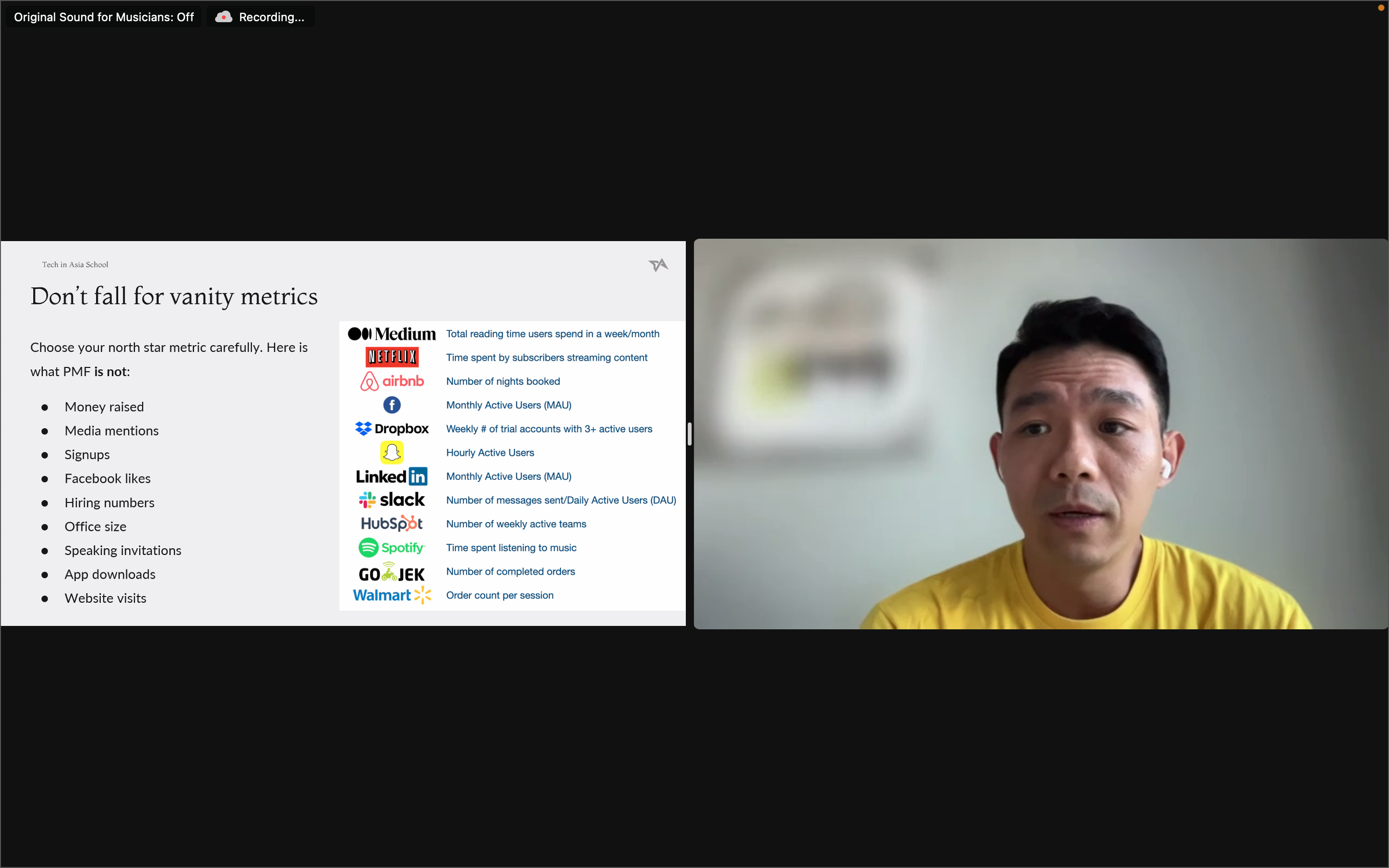Click the "Facebook likes" bullet

click(x=108, y=479)
